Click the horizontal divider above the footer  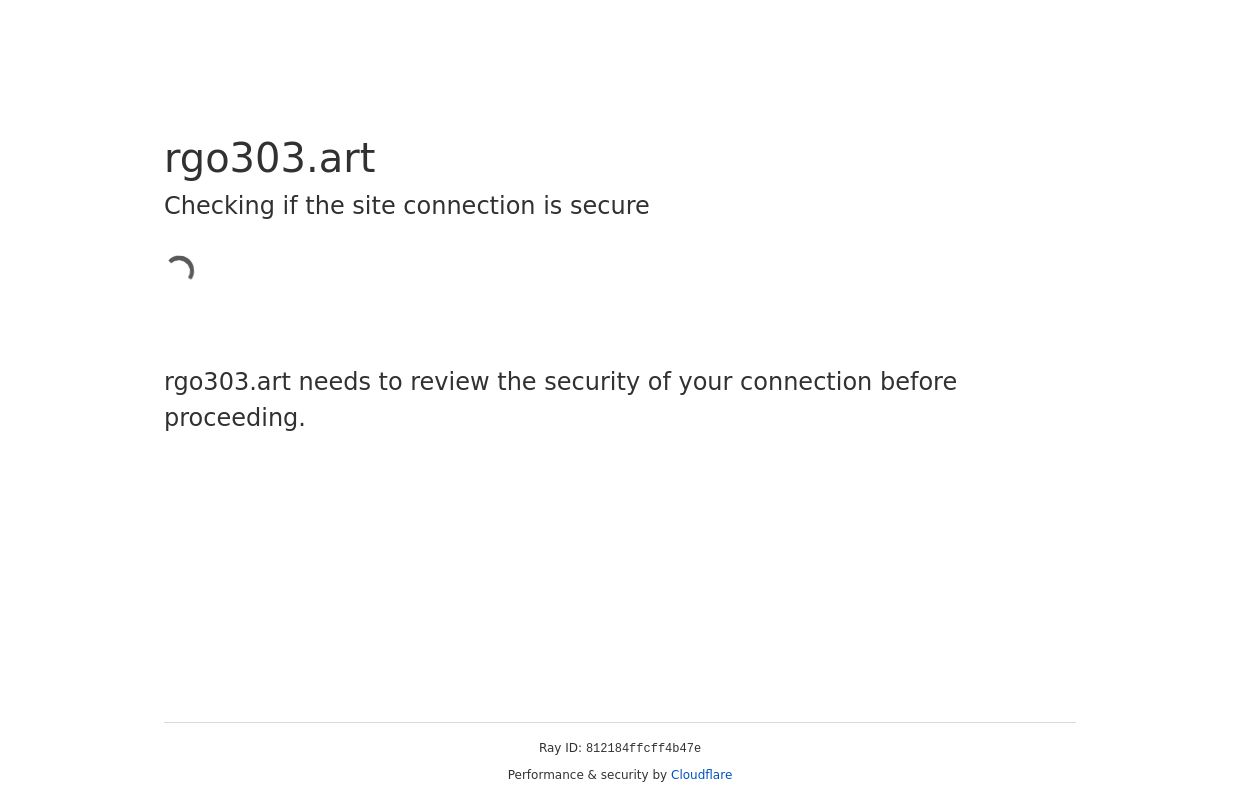point(620,722)
